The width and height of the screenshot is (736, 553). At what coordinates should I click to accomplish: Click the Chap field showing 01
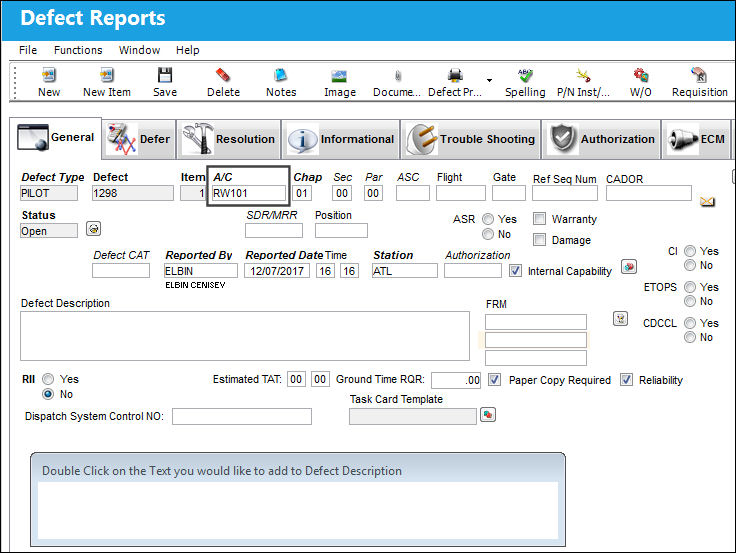click(x=302, y=193)
